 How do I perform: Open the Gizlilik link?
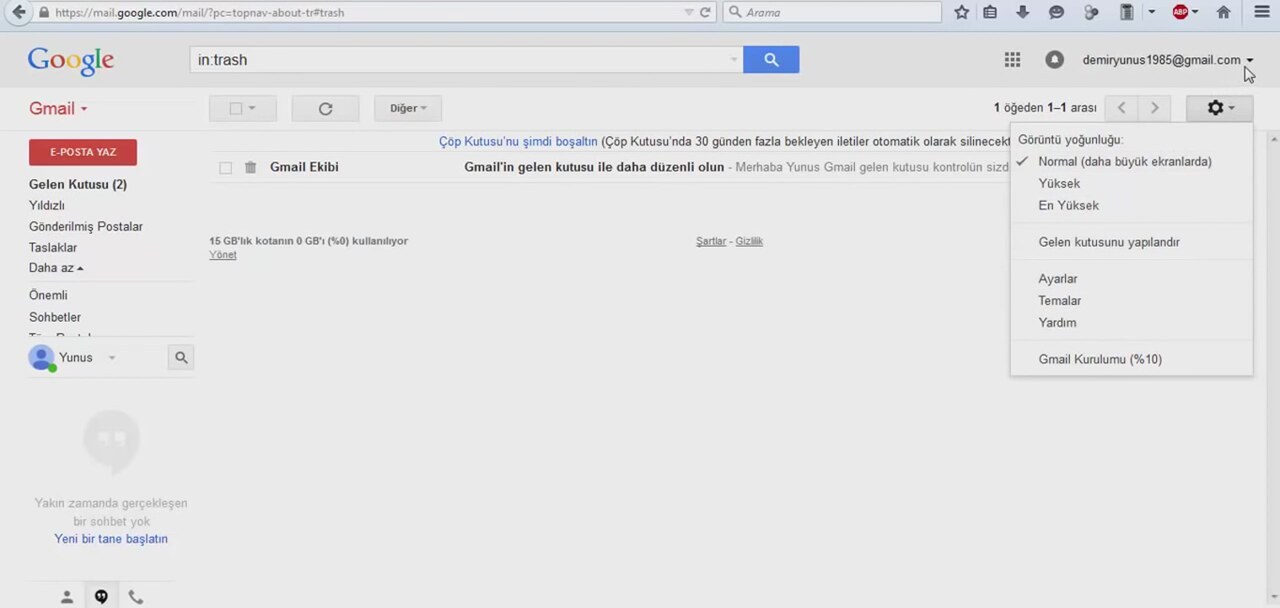(749, 241)
